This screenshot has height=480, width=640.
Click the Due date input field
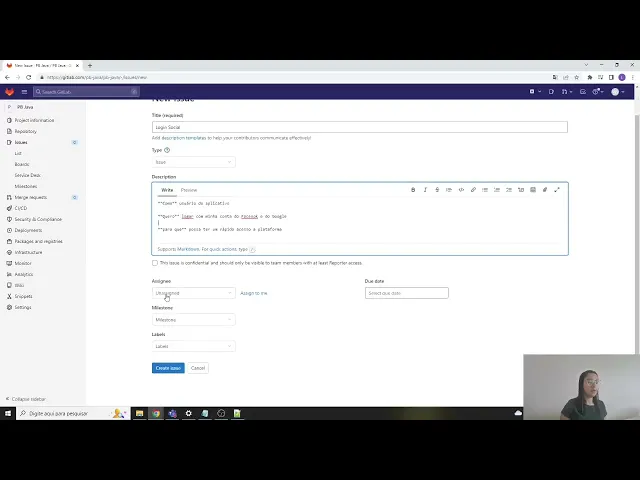407,293
